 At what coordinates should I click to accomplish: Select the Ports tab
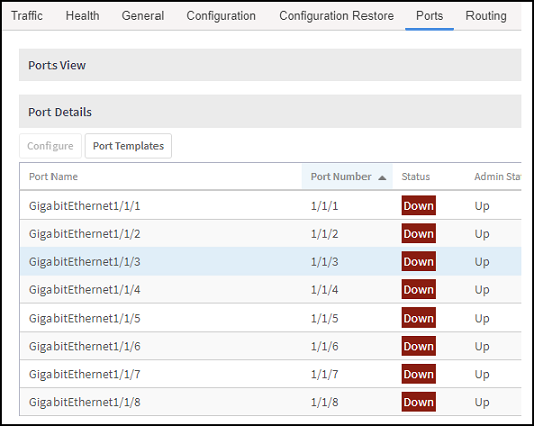click(x=429, y=16)
